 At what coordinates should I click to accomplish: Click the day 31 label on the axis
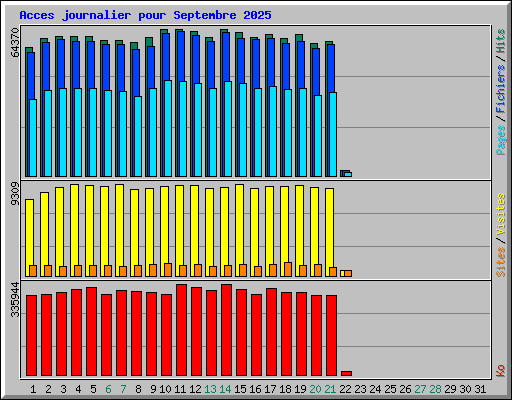click(x=480, y=389)
